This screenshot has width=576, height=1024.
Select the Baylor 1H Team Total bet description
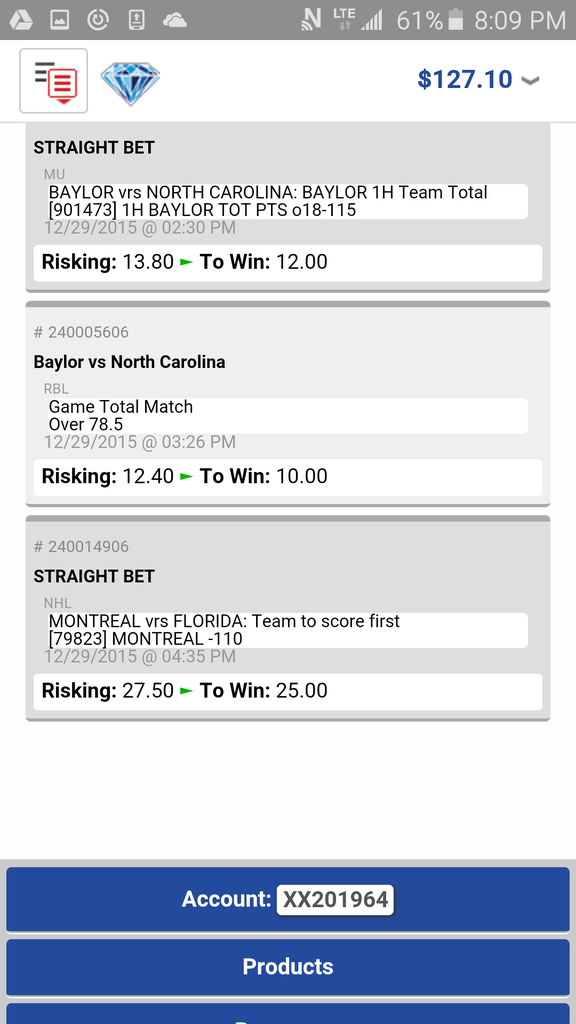point(287,201)
